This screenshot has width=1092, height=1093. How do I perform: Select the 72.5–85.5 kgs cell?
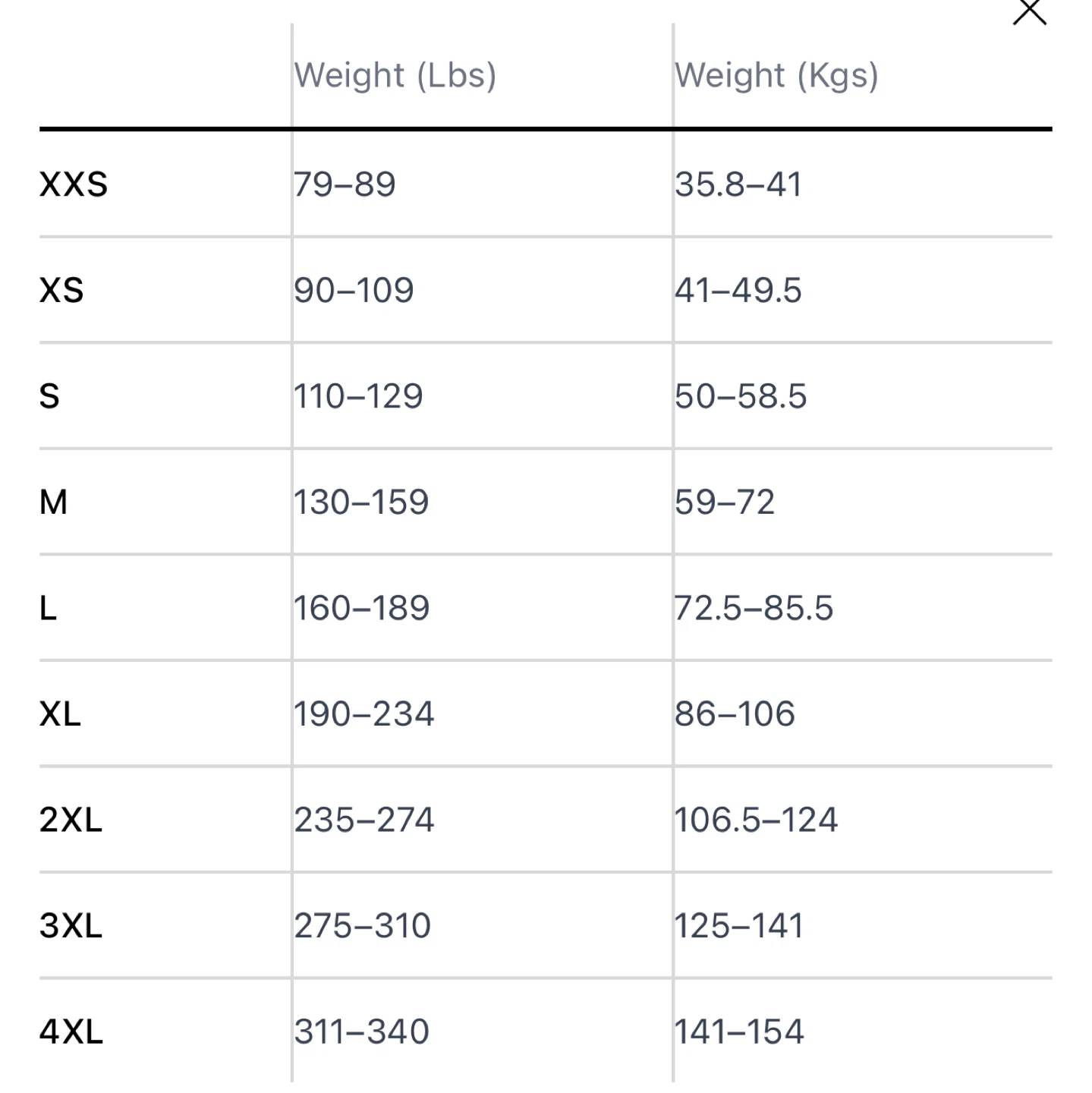(x=754, y=608)
